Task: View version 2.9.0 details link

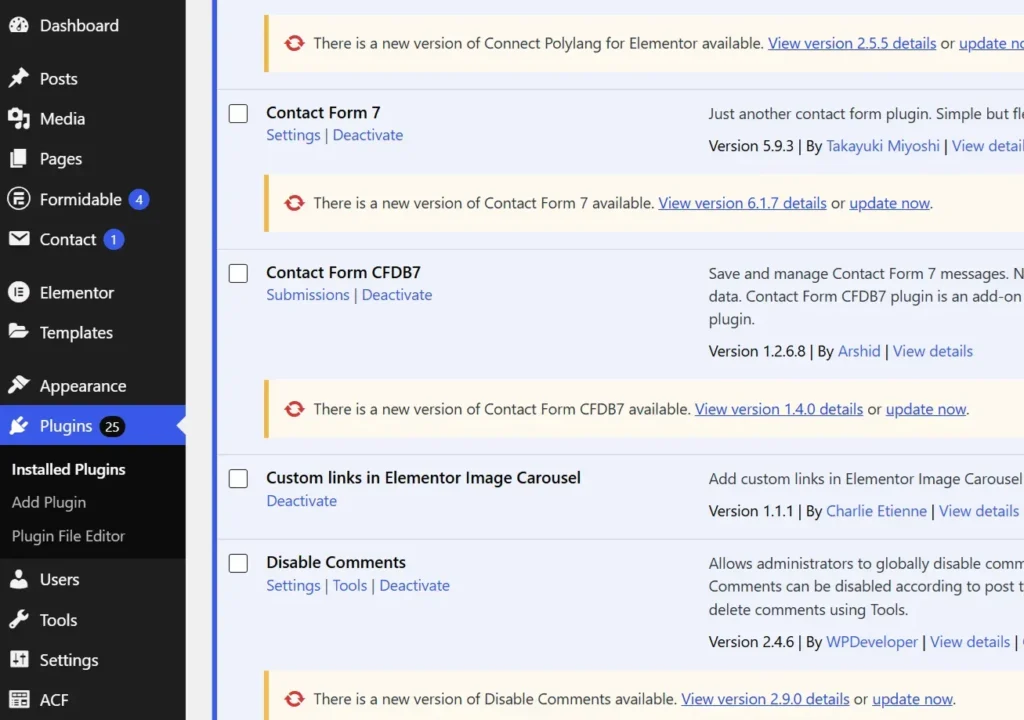Action: 765,699
